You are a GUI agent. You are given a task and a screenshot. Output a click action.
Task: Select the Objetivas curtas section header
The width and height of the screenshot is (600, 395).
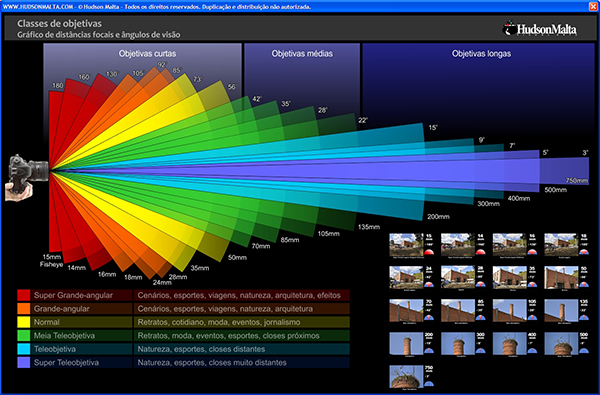(147, 54)
